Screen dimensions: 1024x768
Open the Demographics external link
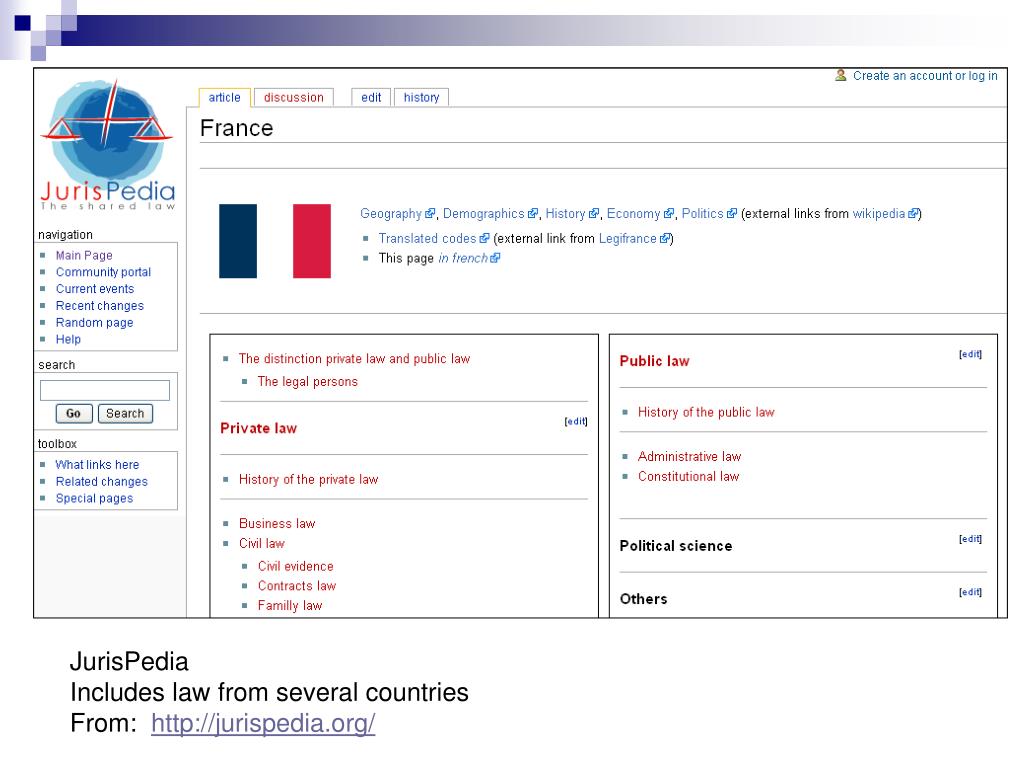tap(490, 214)
